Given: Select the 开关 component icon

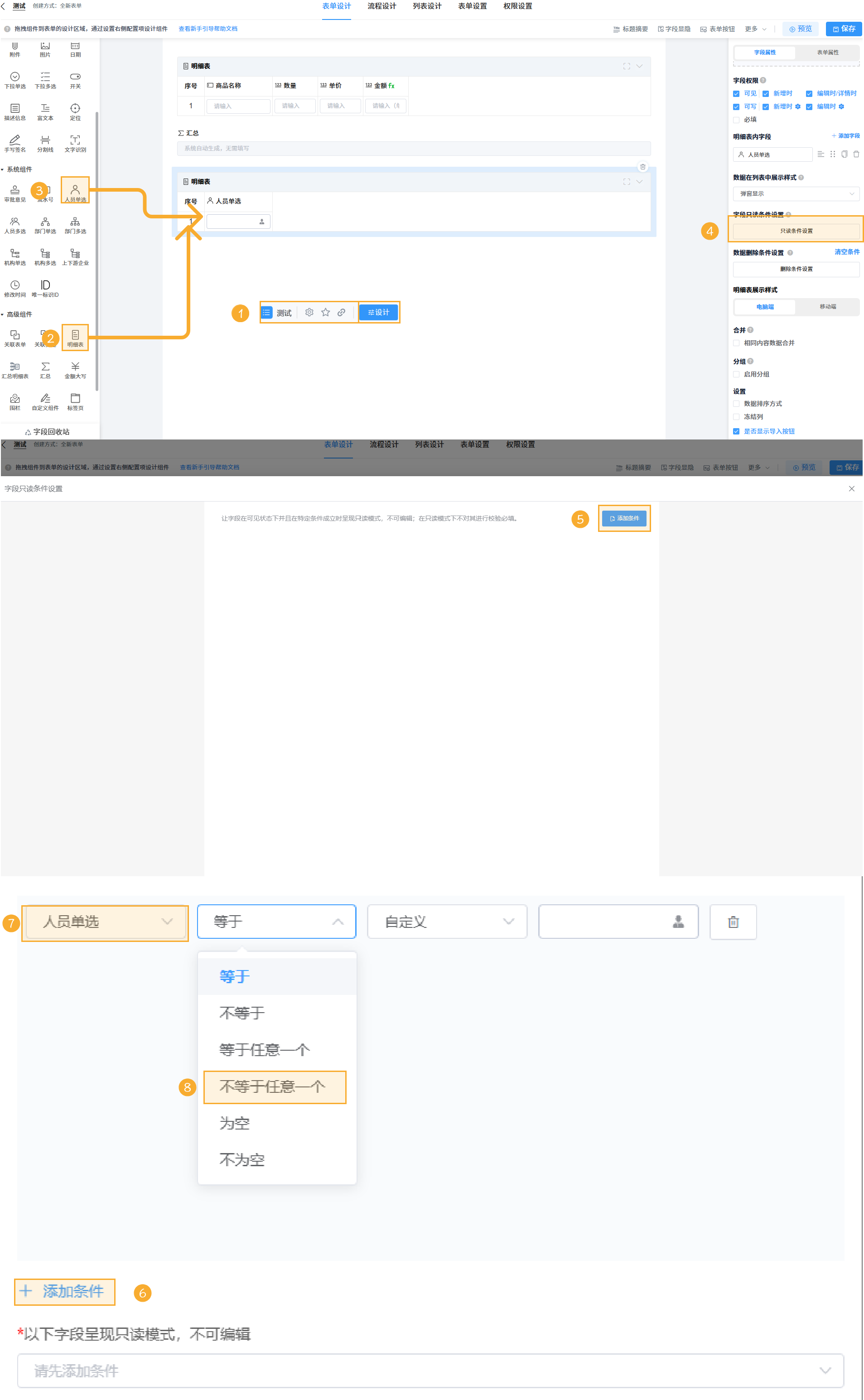Looking at the screenshot, I should click(x=75, y=80).
